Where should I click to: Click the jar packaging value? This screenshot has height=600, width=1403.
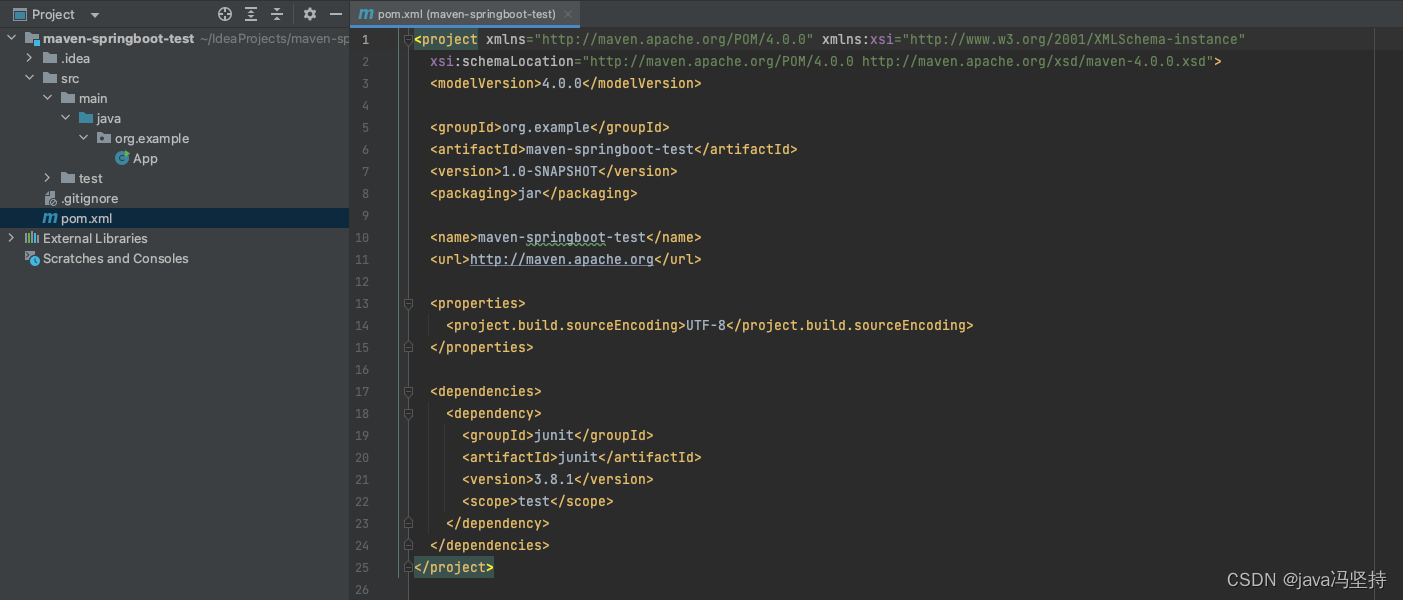coord(529,193)
